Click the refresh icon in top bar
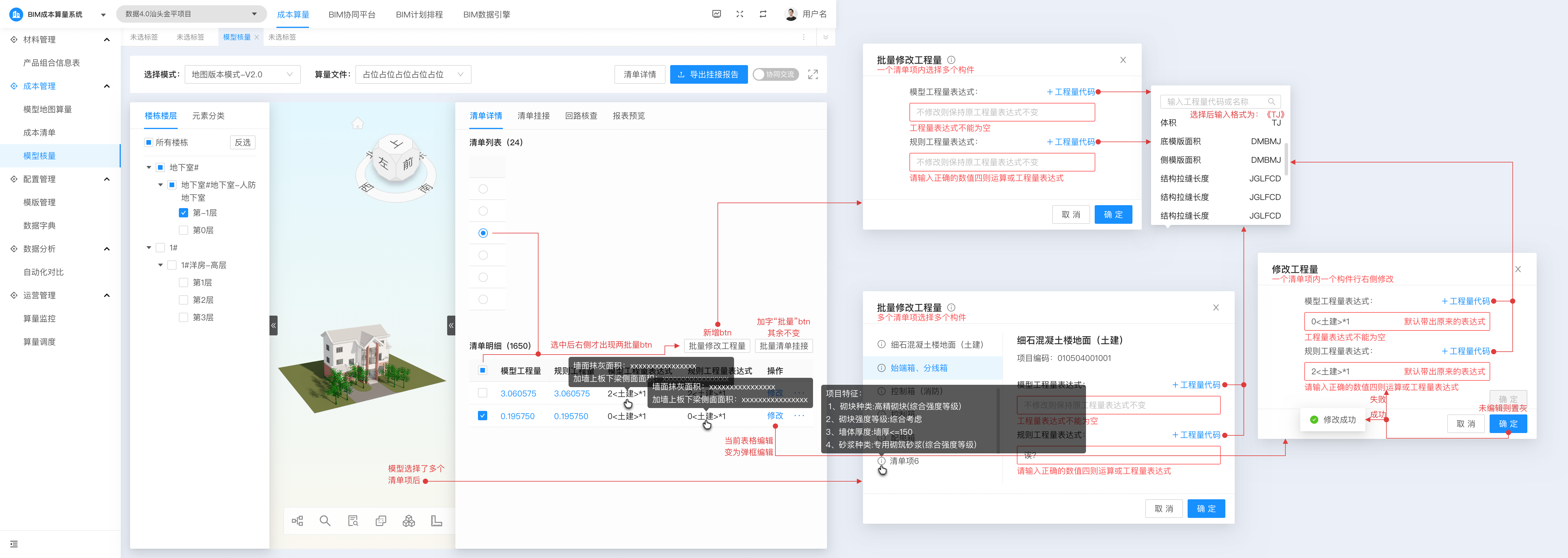The height and width of the screenshot is (558, 1568). (x=763, y=14)
